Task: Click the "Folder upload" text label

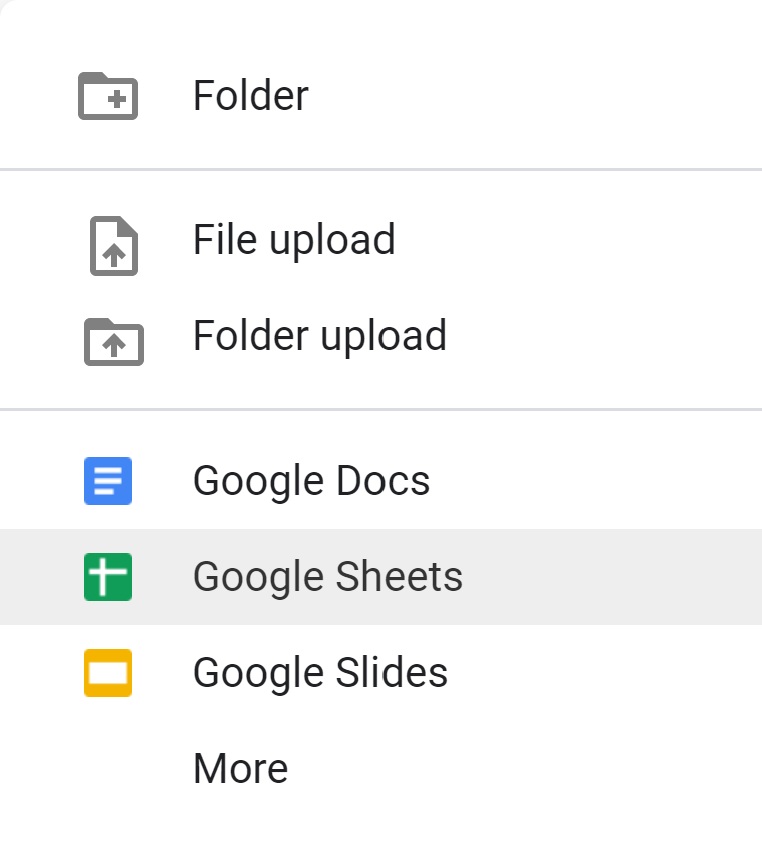Action: [319, 336]
